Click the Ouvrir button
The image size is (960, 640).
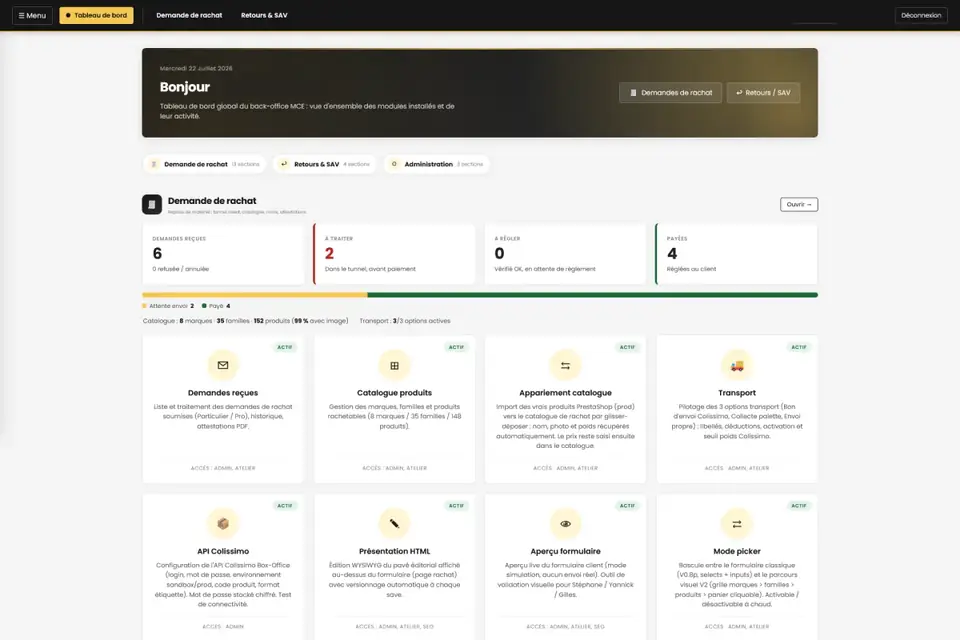798,205
